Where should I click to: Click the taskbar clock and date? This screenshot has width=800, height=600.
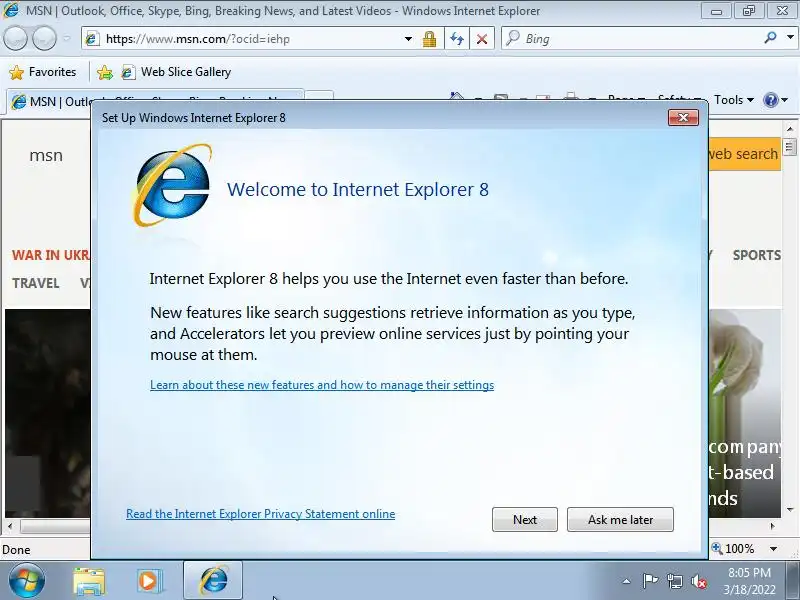pyautogui.click(x=749, y=581)
